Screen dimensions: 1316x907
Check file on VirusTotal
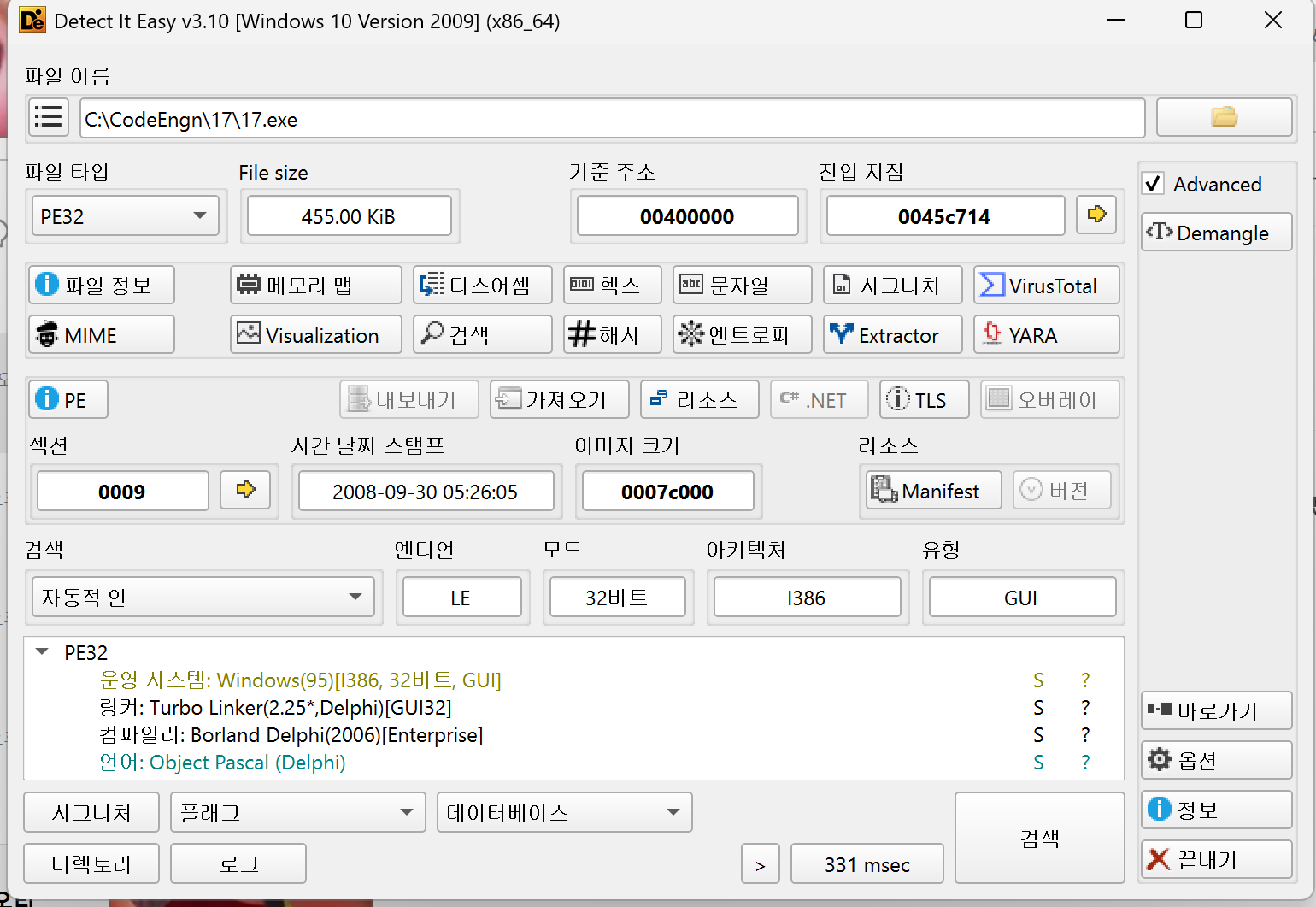(x=1046, y=285)
